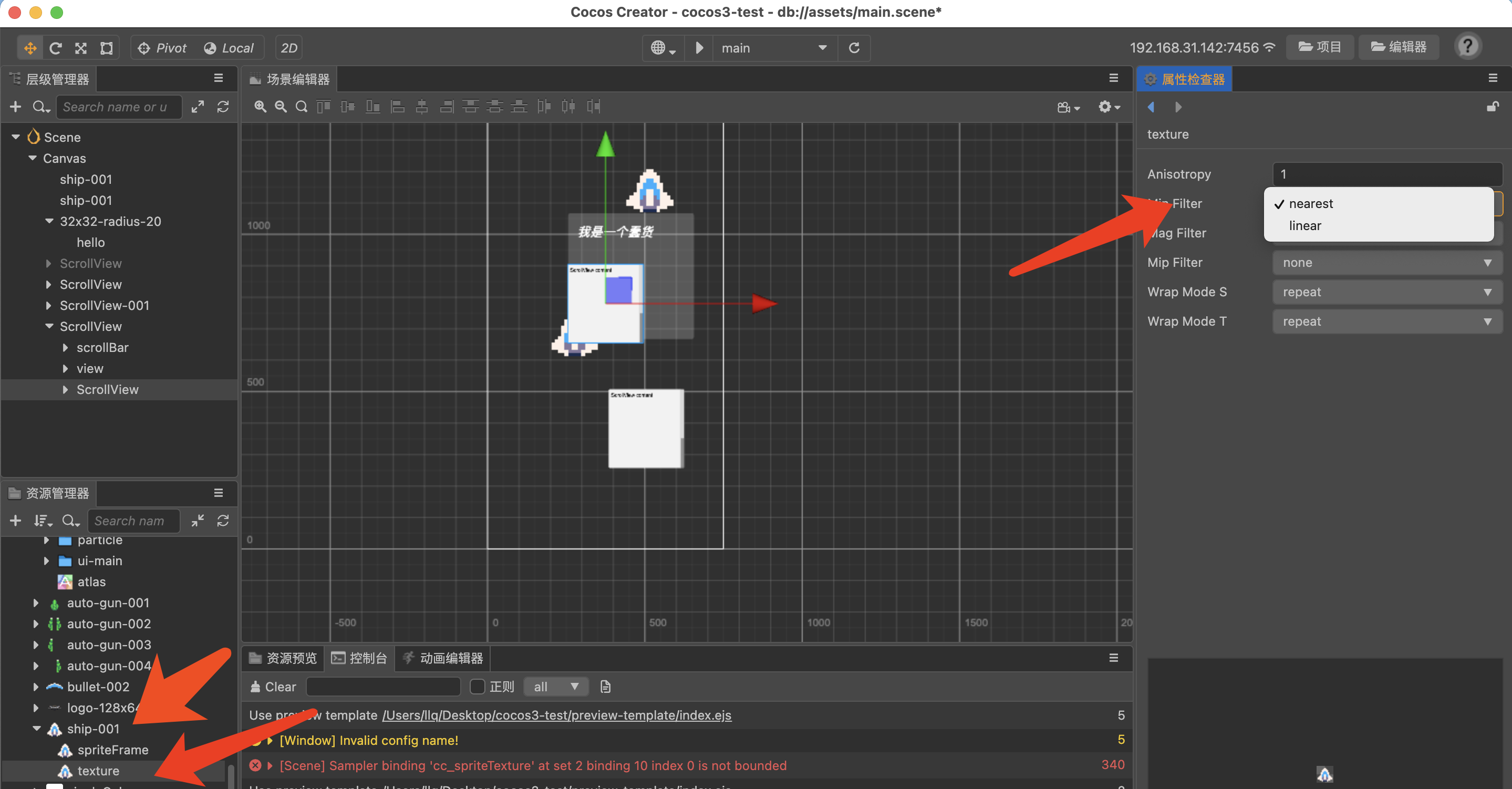
Task: Zoom in on the scene editor
Action: 260,106
